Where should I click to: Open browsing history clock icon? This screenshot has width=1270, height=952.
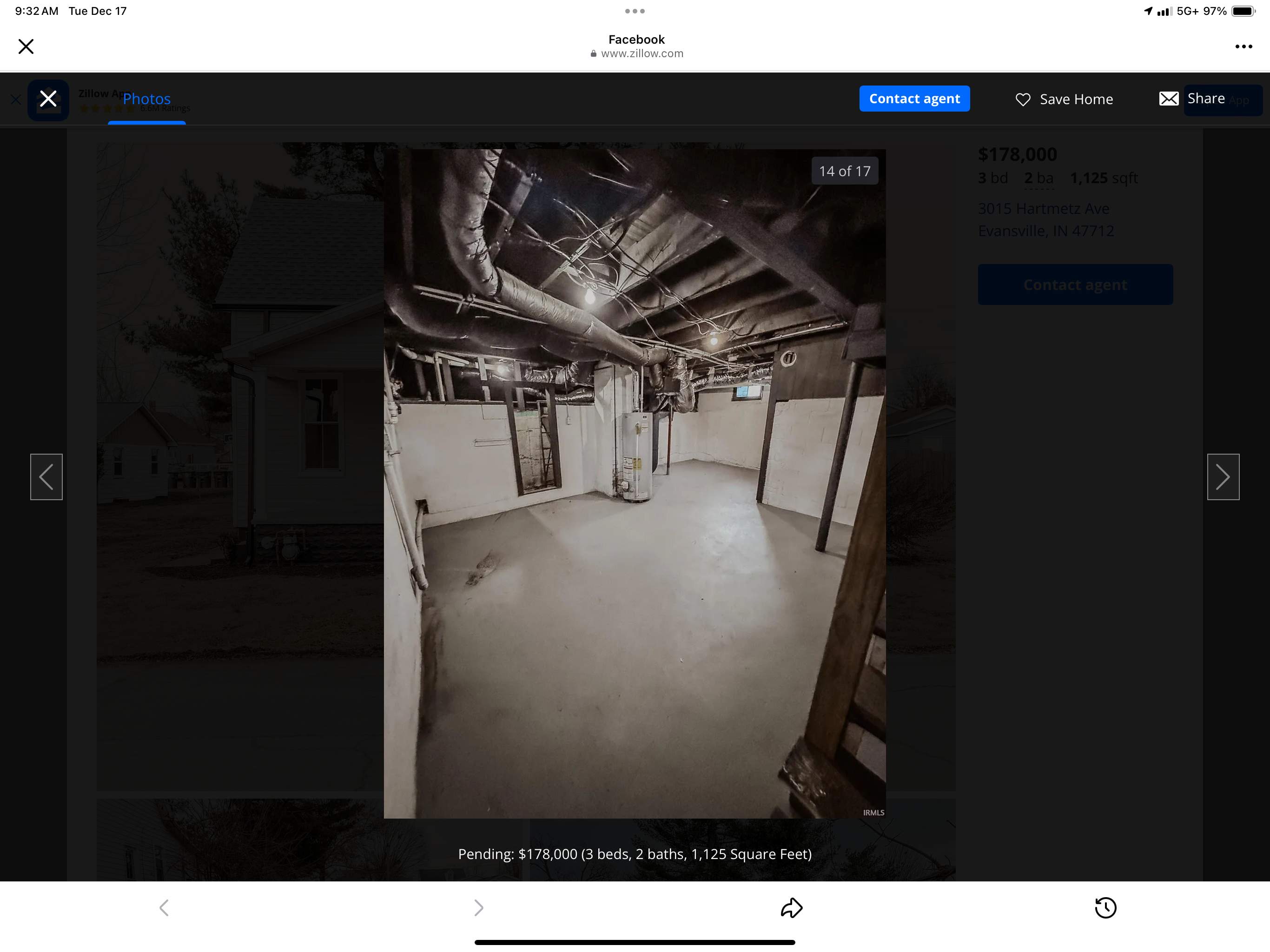1105,908
